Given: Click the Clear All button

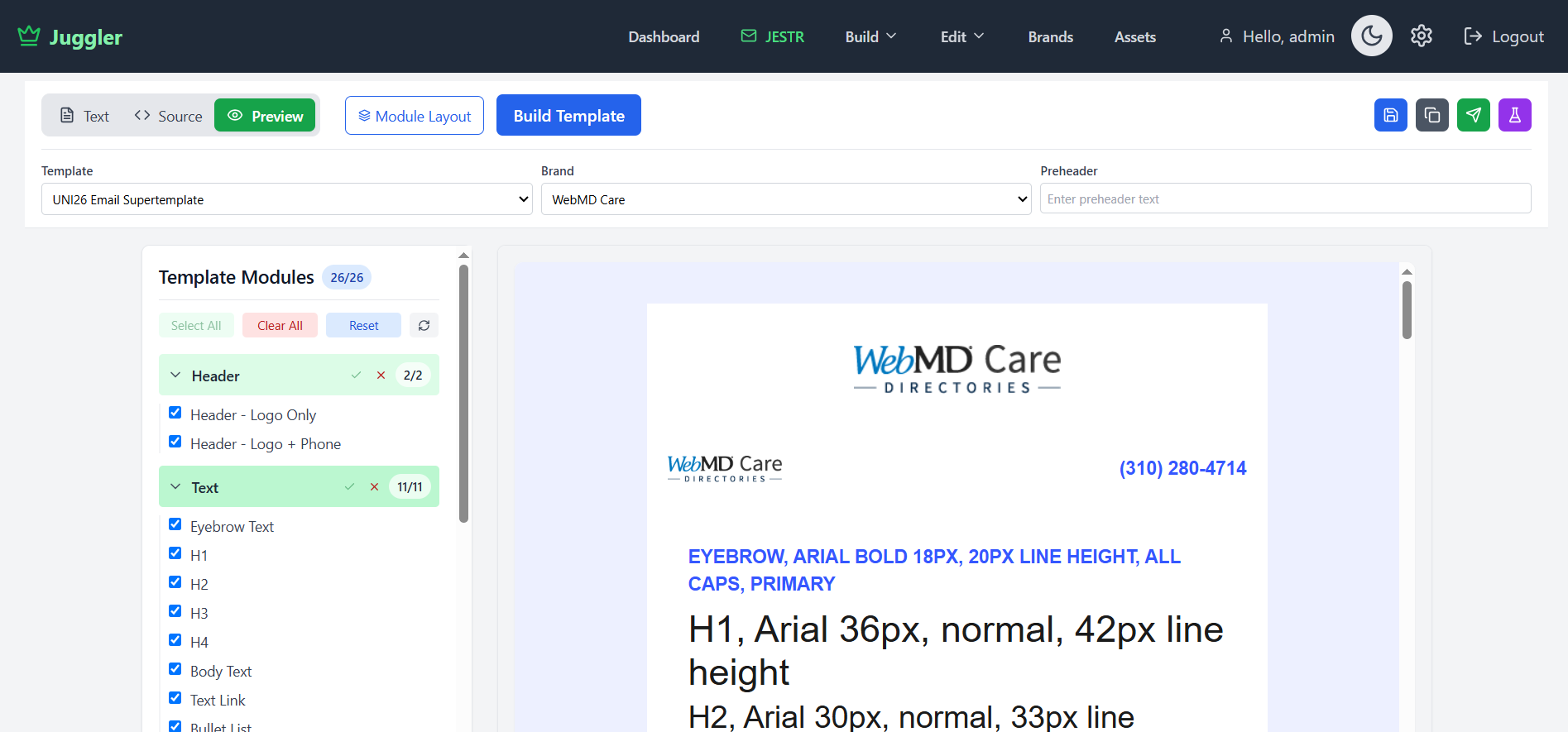Looking at the screenshot, I should (280, 325).
